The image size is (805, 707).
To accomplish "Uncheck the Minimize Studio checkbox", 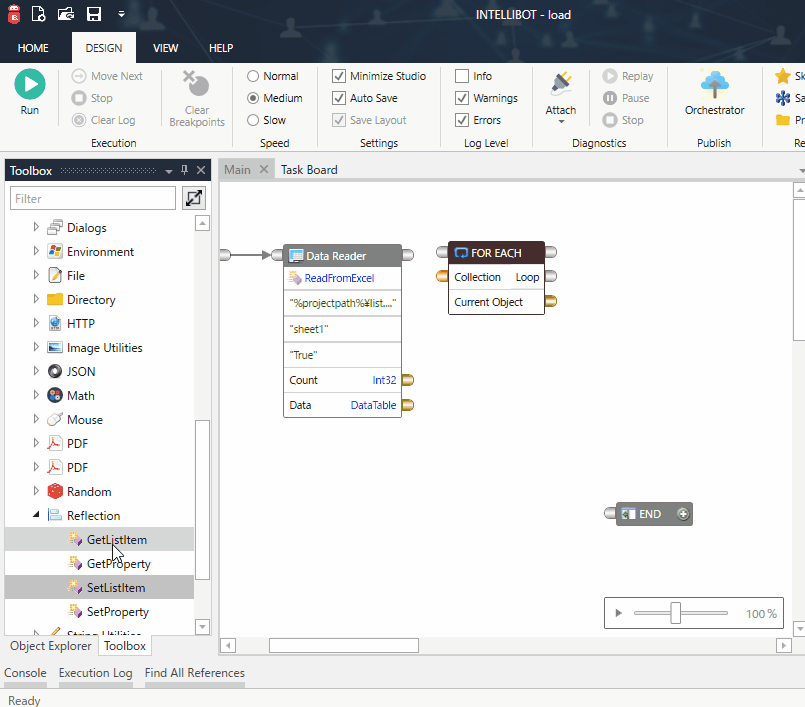I will [x=338, y=75].
